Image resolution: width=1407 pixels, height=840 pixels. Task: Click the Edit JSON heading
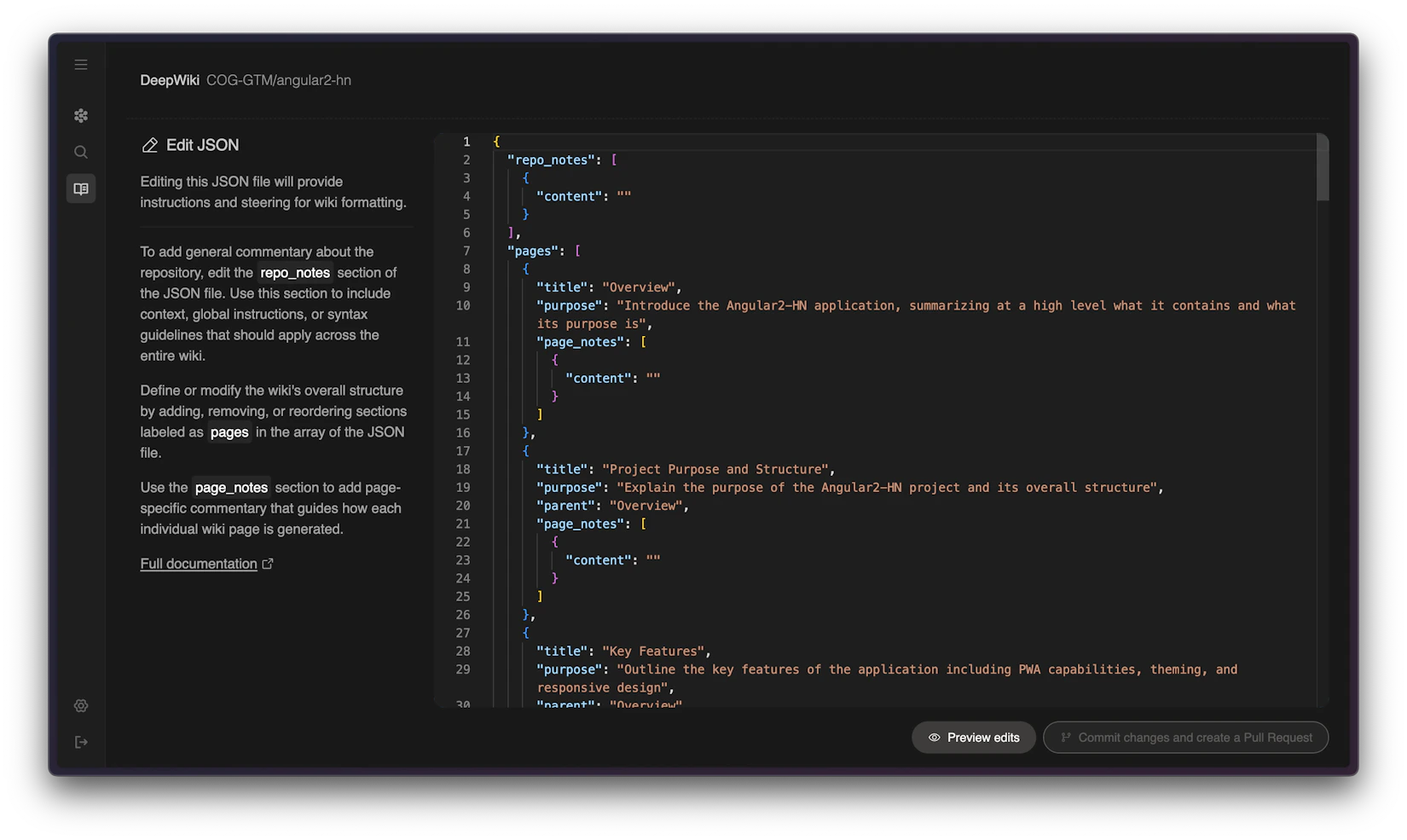point(203,145)
